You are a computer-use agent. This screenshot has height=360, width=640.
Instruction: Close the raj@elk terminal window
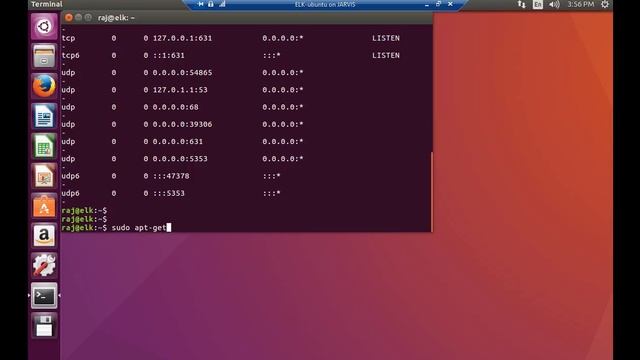coord(69,18)
